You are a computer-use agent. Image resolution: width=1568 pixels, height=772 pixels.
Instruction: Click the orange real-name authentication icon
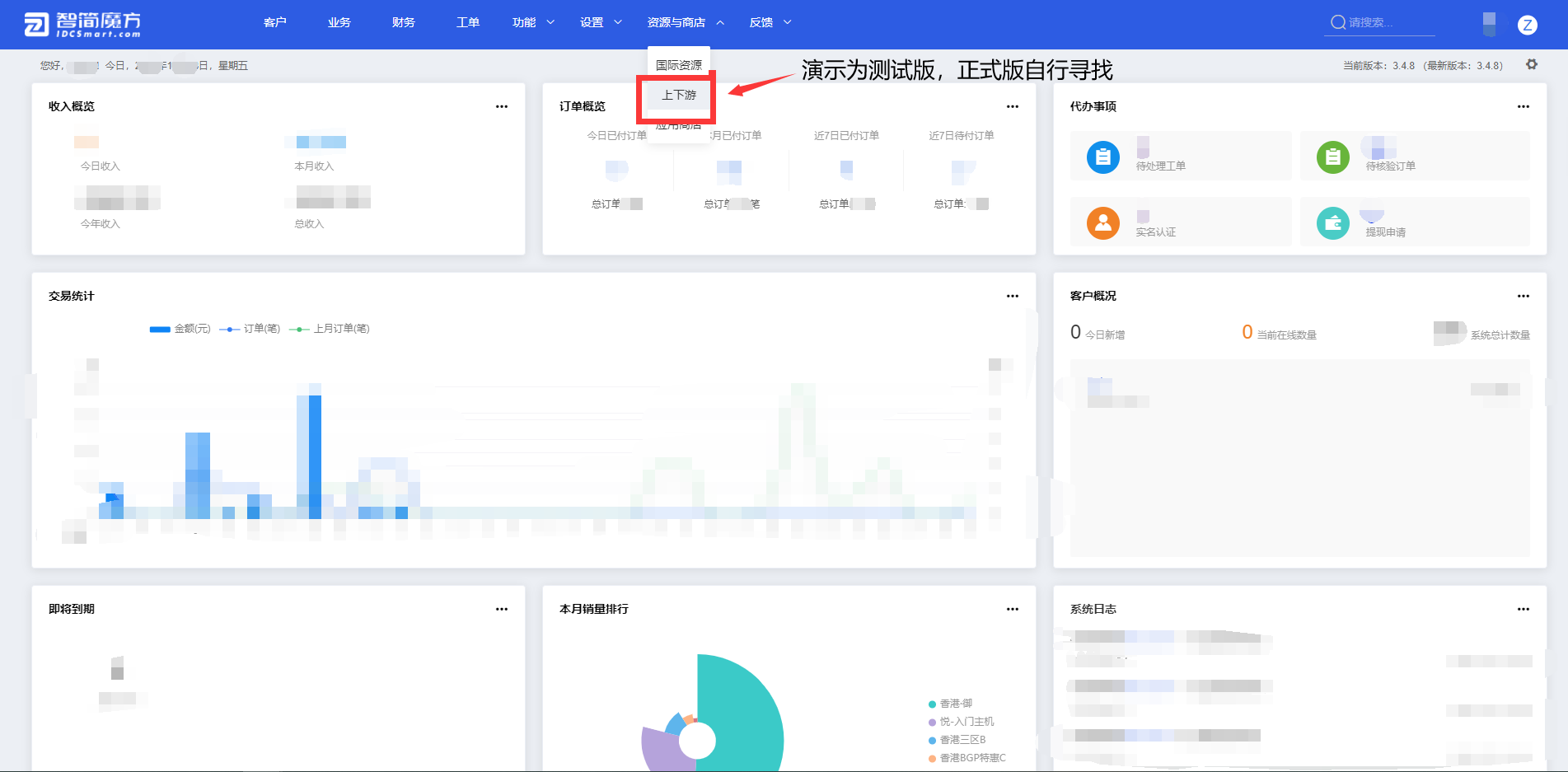point(1102,222)
